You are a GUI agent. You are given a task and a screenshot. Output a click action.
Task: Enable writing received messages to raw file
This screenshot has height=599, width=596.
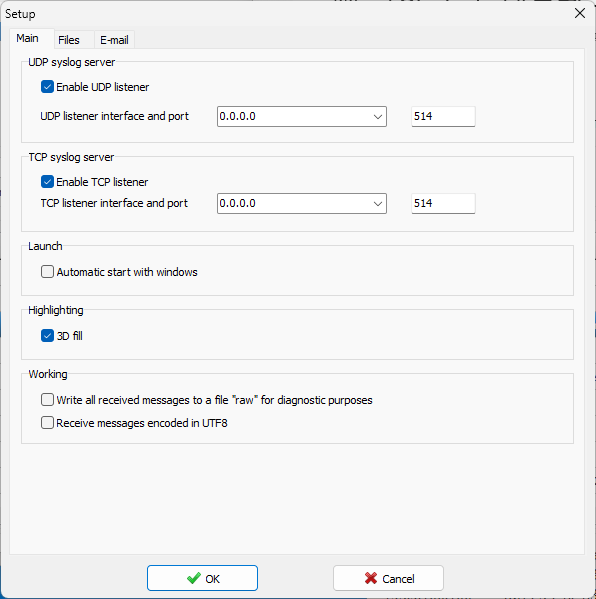pyautogui.click(x=47, y=400)
